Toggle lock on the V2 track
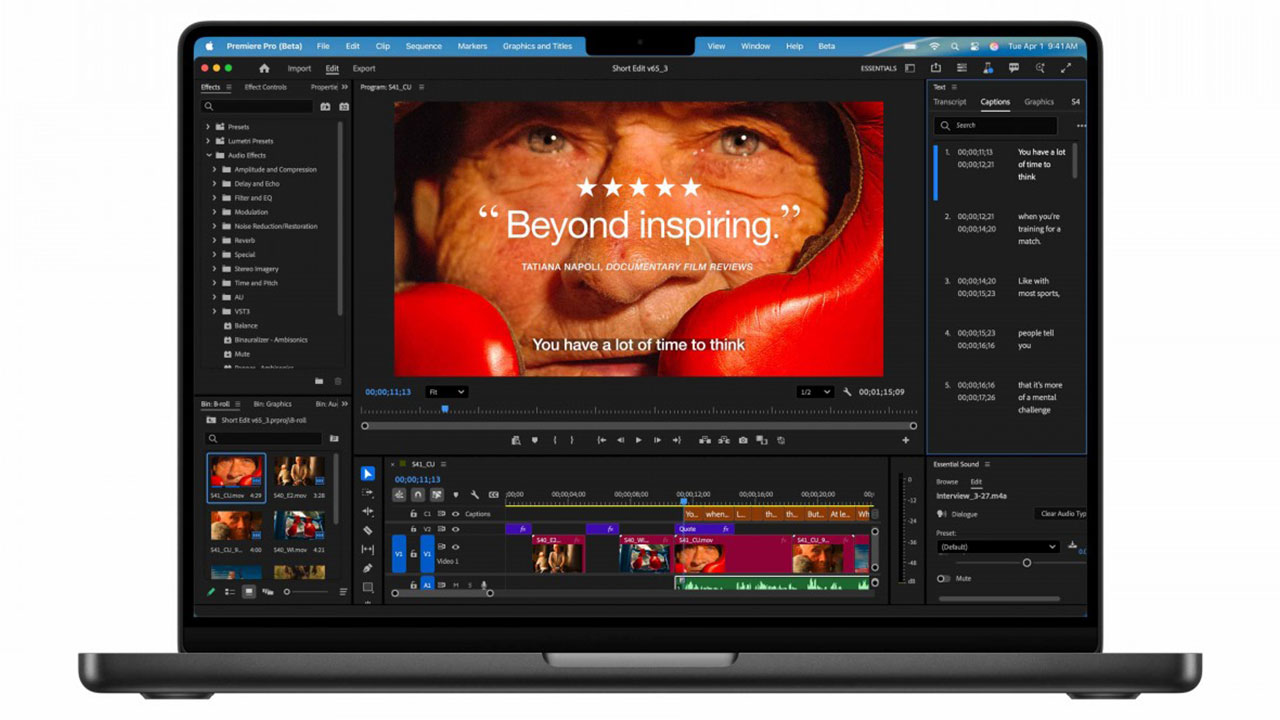The width and height of the screenshot is (1280, 720). coord(413,529)
